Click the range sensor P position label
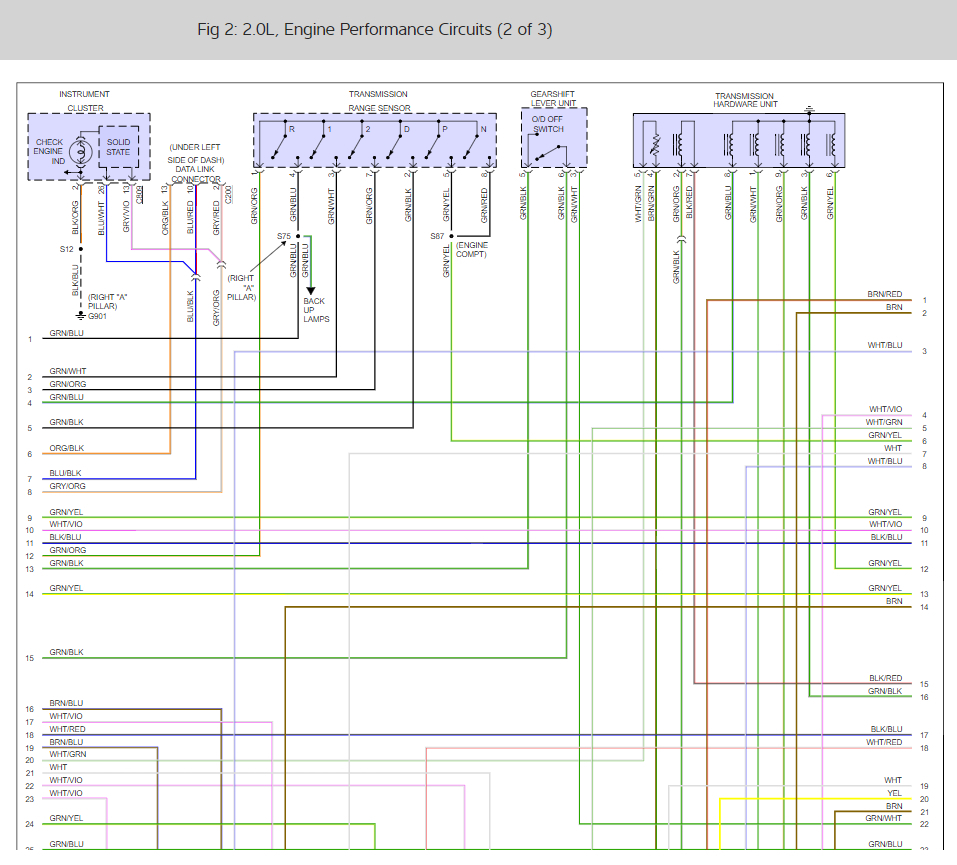The height and width of the screenshot is (865, 957). tap(445, 129)
